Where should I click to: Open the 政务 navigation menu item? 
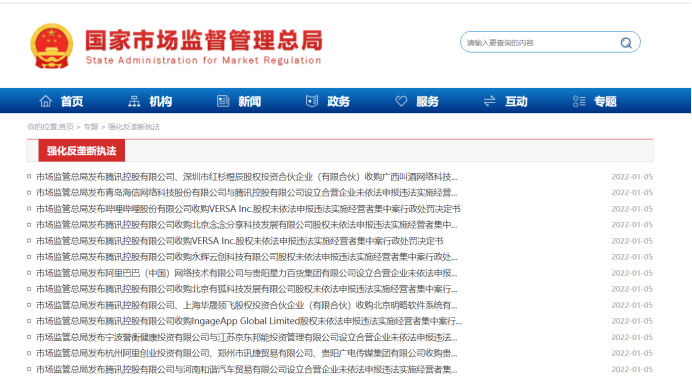tap(338, 102)
